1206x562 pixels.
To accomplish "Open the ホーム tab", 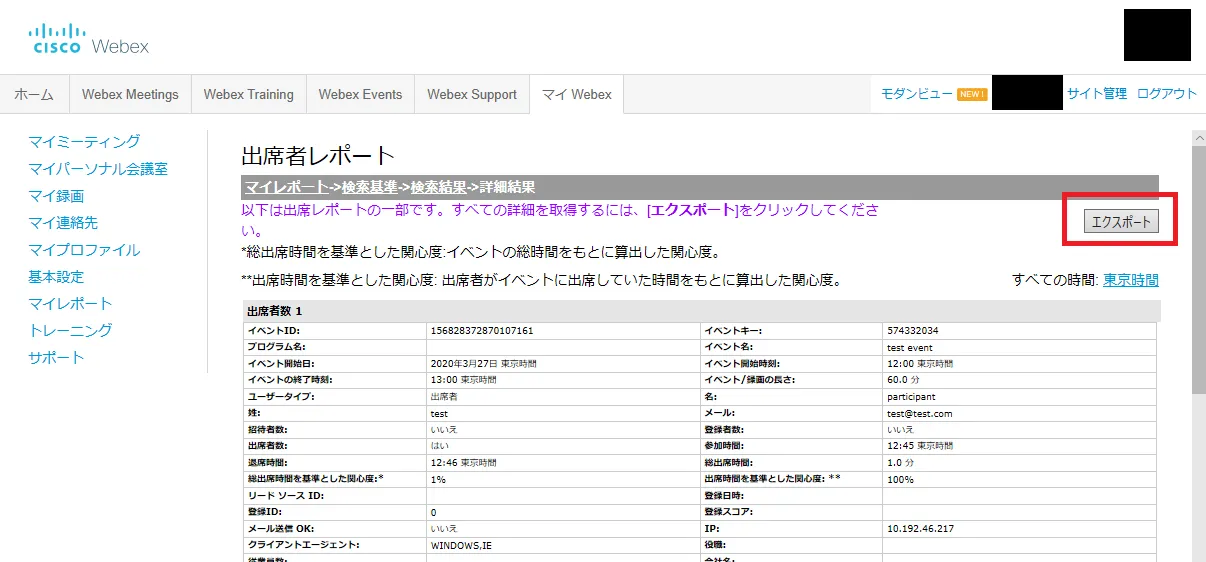I will (34, 95).
